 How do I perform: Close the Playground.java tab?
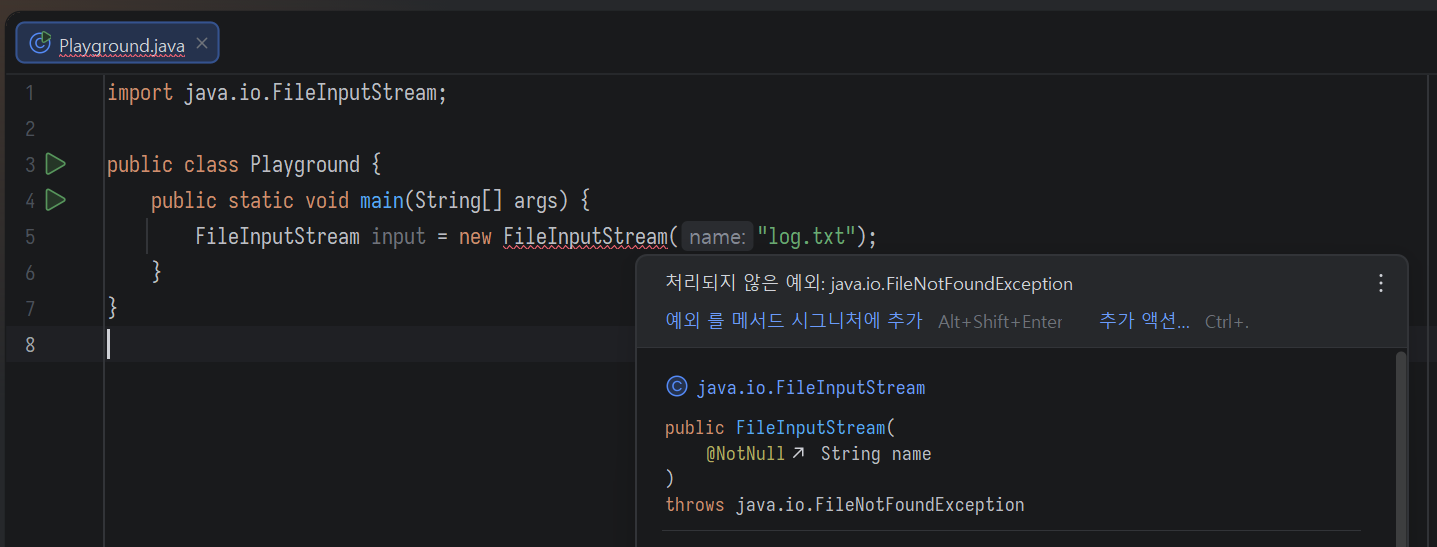(x=202, y=44)
